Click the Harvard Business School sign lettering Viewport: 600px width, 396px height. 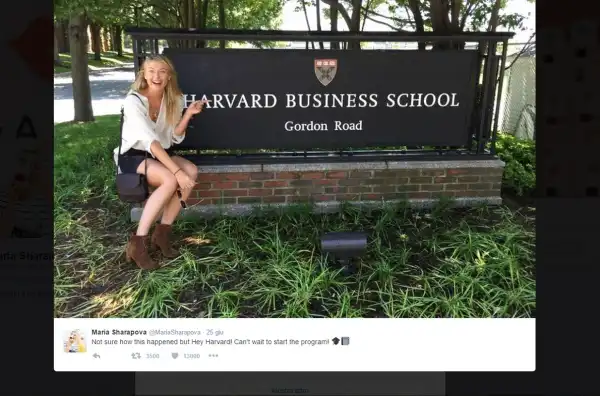pyautogui.click(x=321, y=101)
